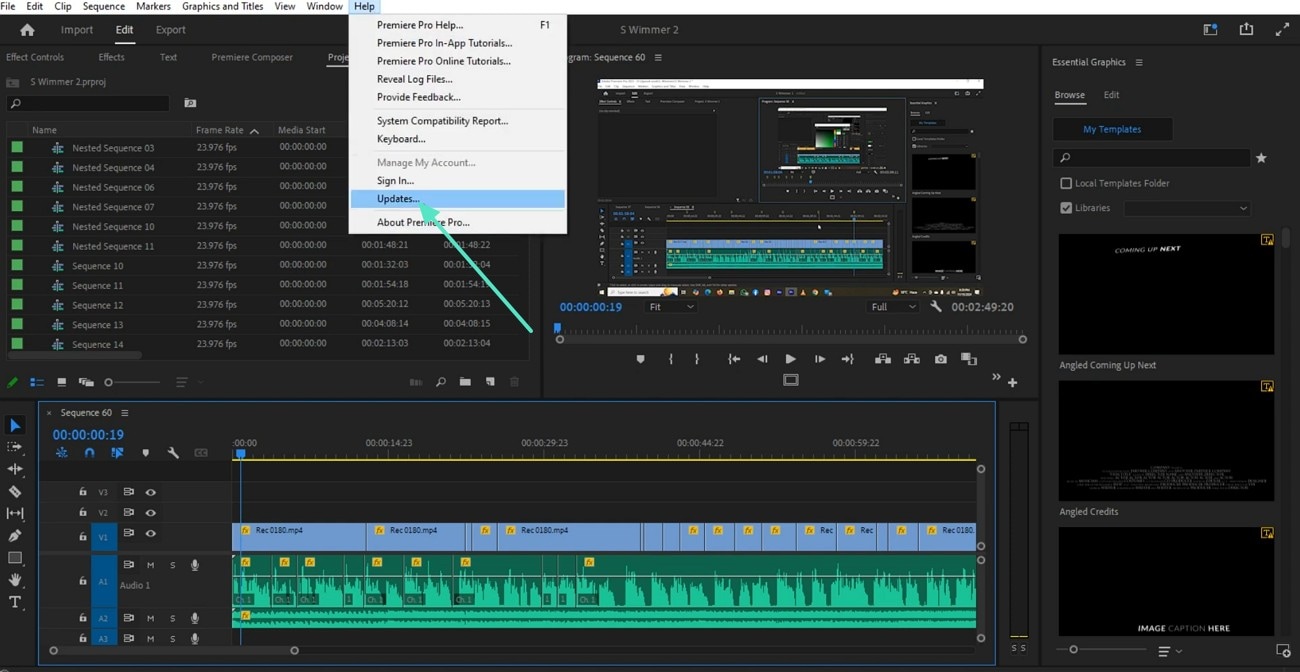Click Safe Margins button below play controls
Image resolution: width=1300 pixels, height=672 pixels.
791,380
